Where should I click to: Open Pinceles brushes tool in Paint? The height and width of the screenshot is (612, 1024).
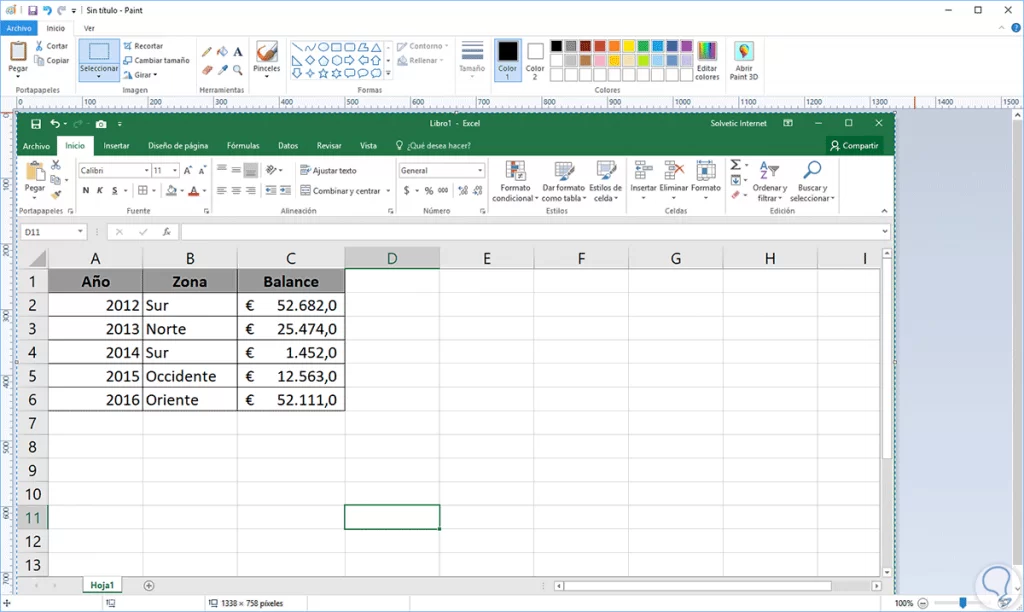click(266, 57)
